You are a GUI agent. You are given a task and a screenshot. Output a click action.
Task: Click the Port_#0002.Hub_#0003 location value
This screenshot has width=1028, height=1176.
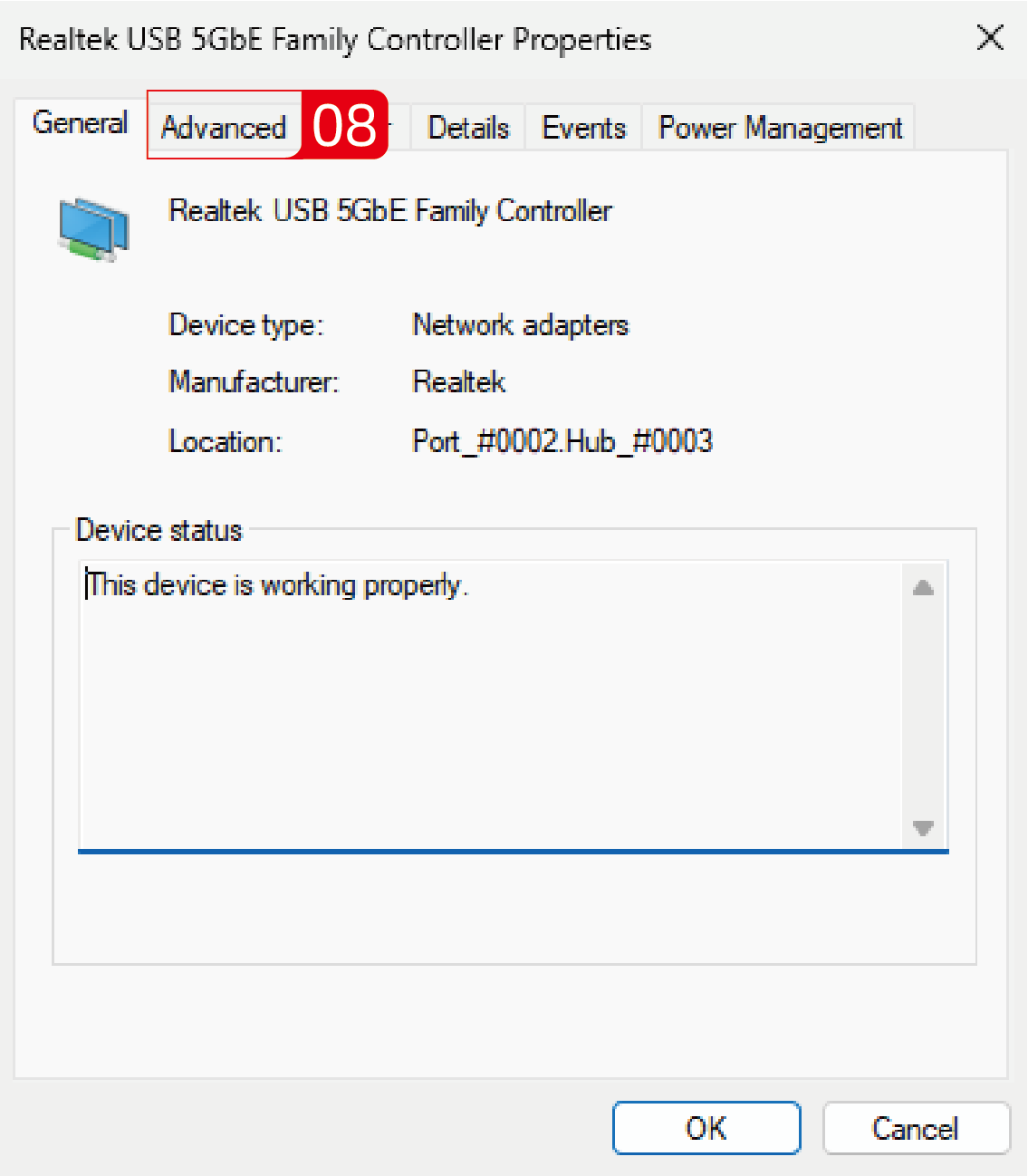[562, 441]
